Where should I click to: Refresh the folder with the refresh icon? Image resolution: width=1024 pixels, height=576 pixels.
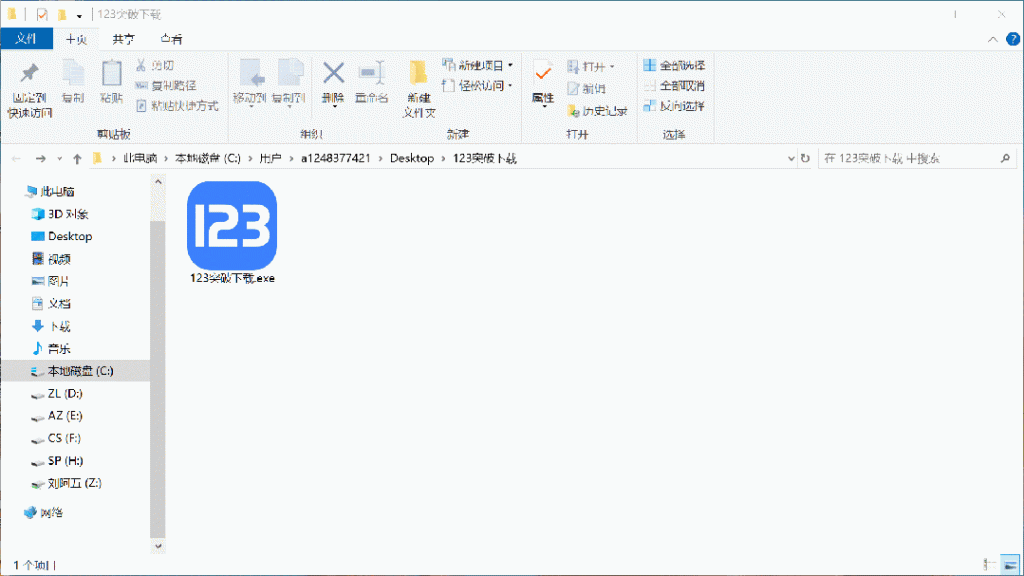[805, 158]
